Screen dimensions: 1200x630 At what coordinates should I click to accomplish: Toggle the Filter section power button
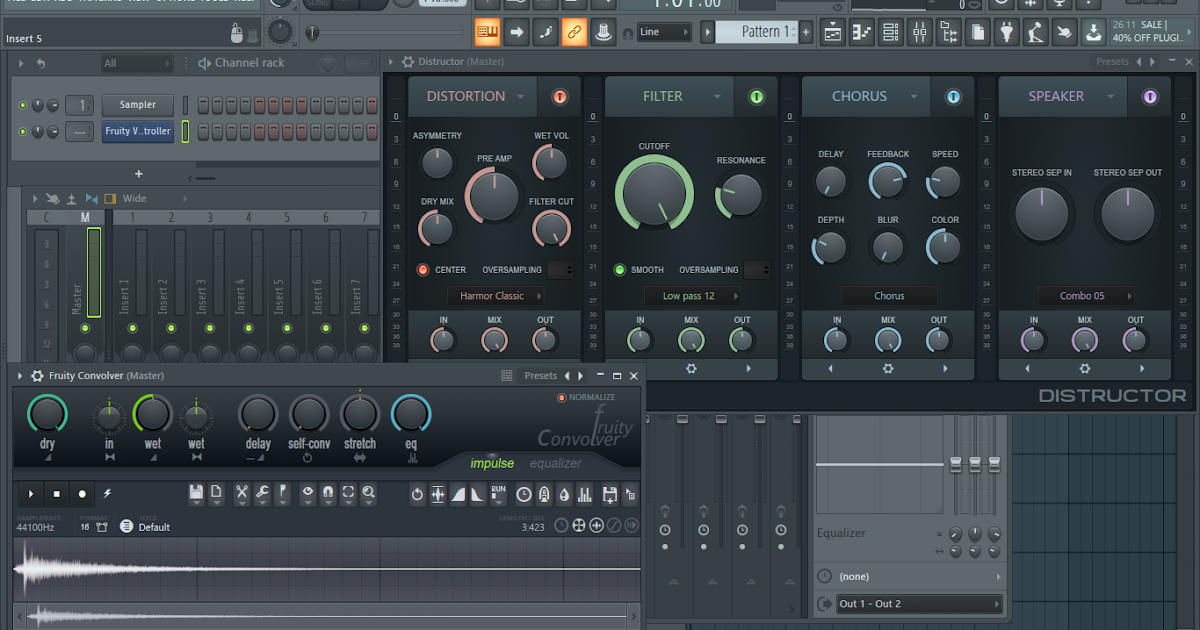(x=756, y=97)
